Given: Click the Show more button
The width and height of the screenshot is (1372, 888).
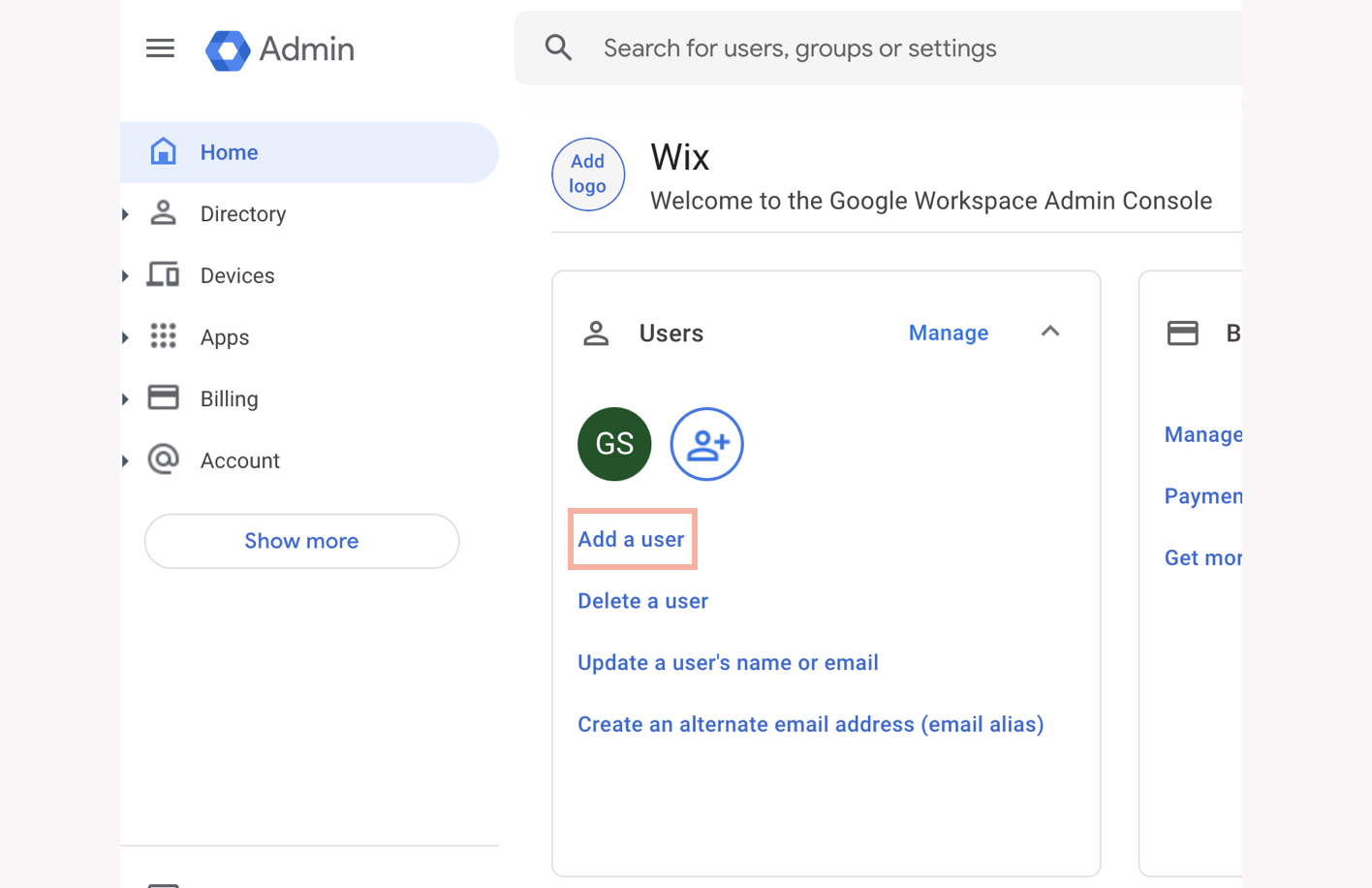Looking at the screenshot, I should click(x=301, y=541).
